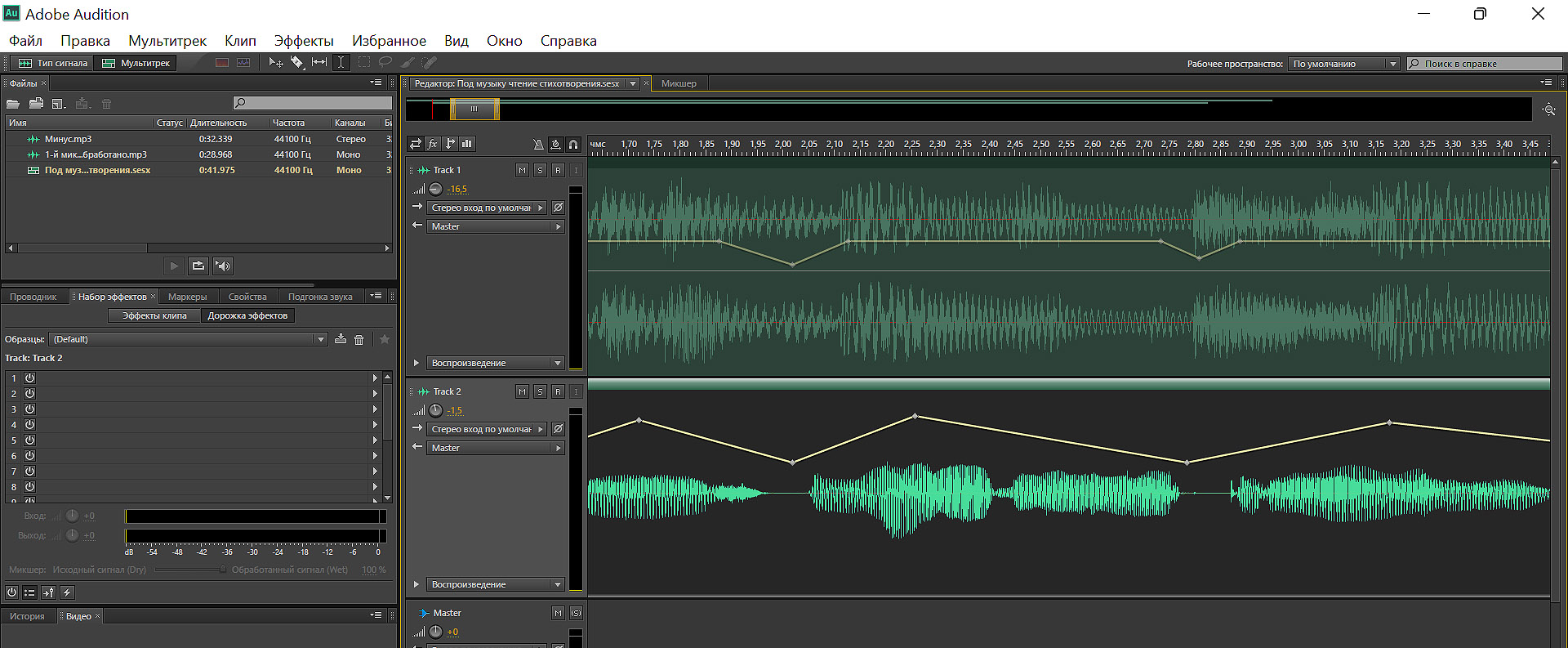Screen dimensions: 1568x648
Task: Click delete preset trash icon next to Образцы
Action: (x=359, y=339)
